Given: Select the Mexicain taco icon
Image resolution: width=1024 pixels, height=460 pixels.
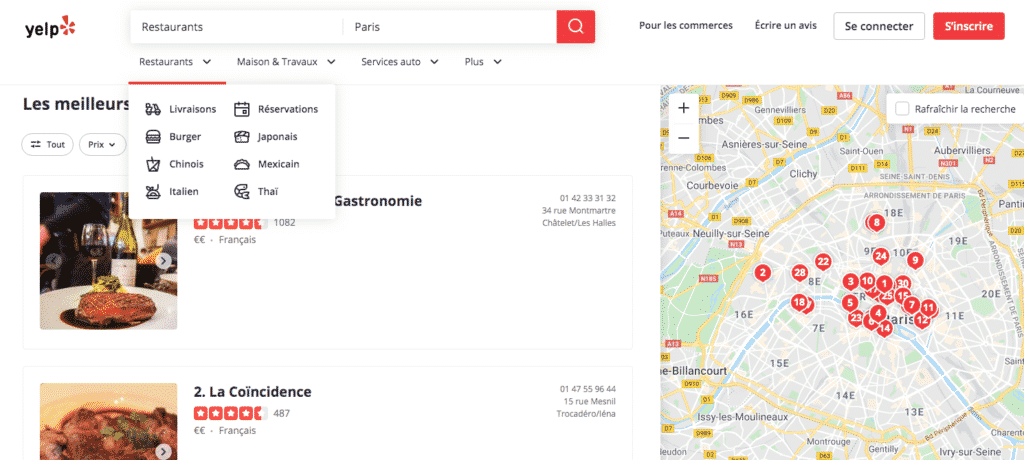Looking at the screenshot, I should click(242, 164).
